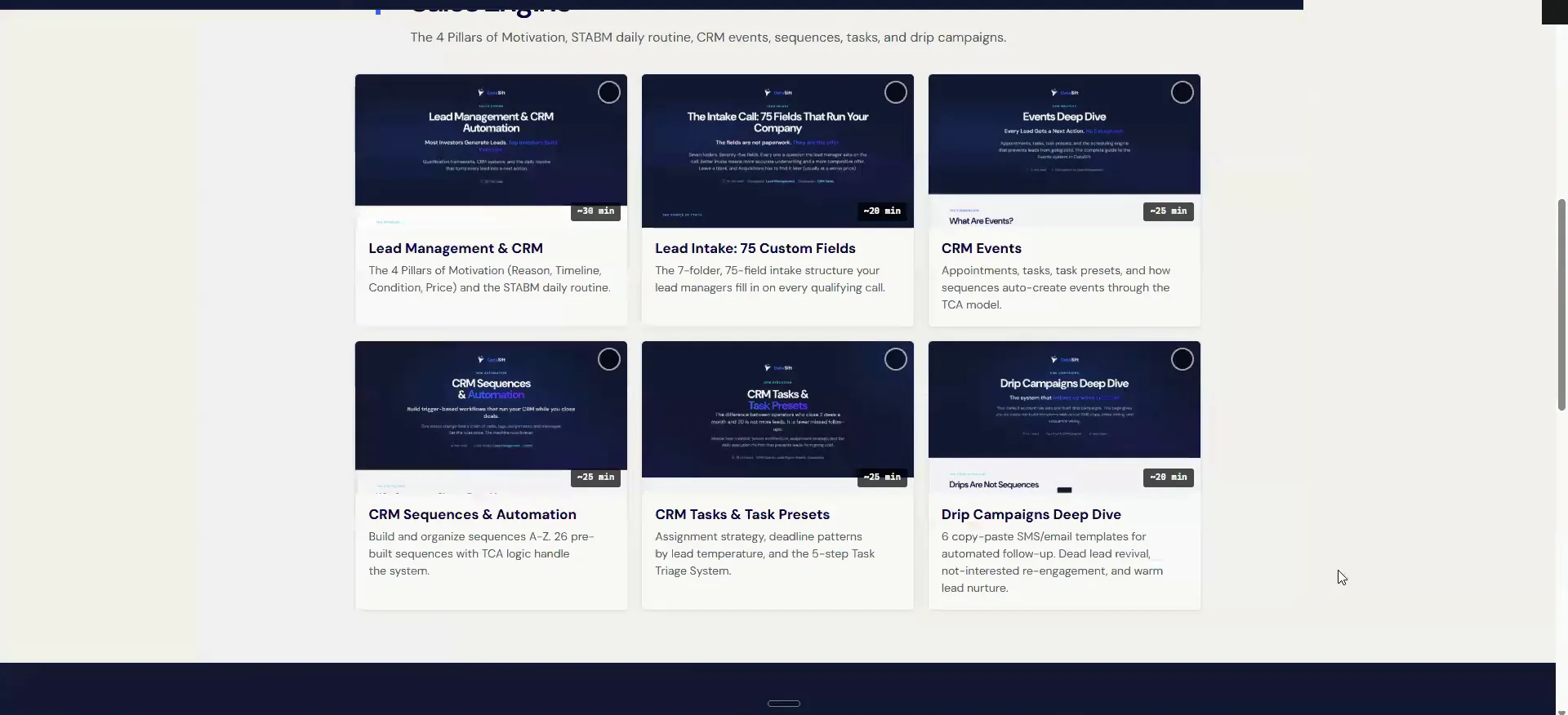Open the Lead Intake: 75 Custom Fields title
1568x715 pixels.
coord(755,248)
